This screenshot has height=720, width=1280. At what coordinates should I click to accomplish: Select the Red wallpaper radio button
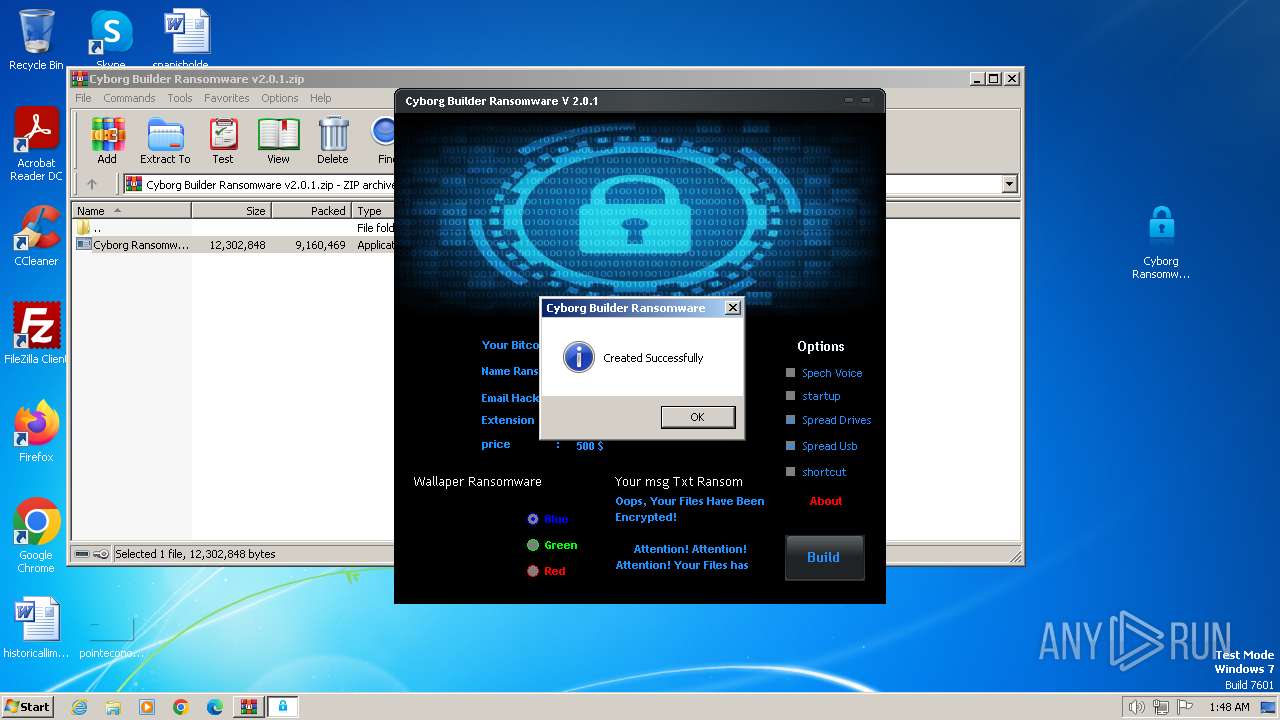pyautogui.click(x=533, y=571)
